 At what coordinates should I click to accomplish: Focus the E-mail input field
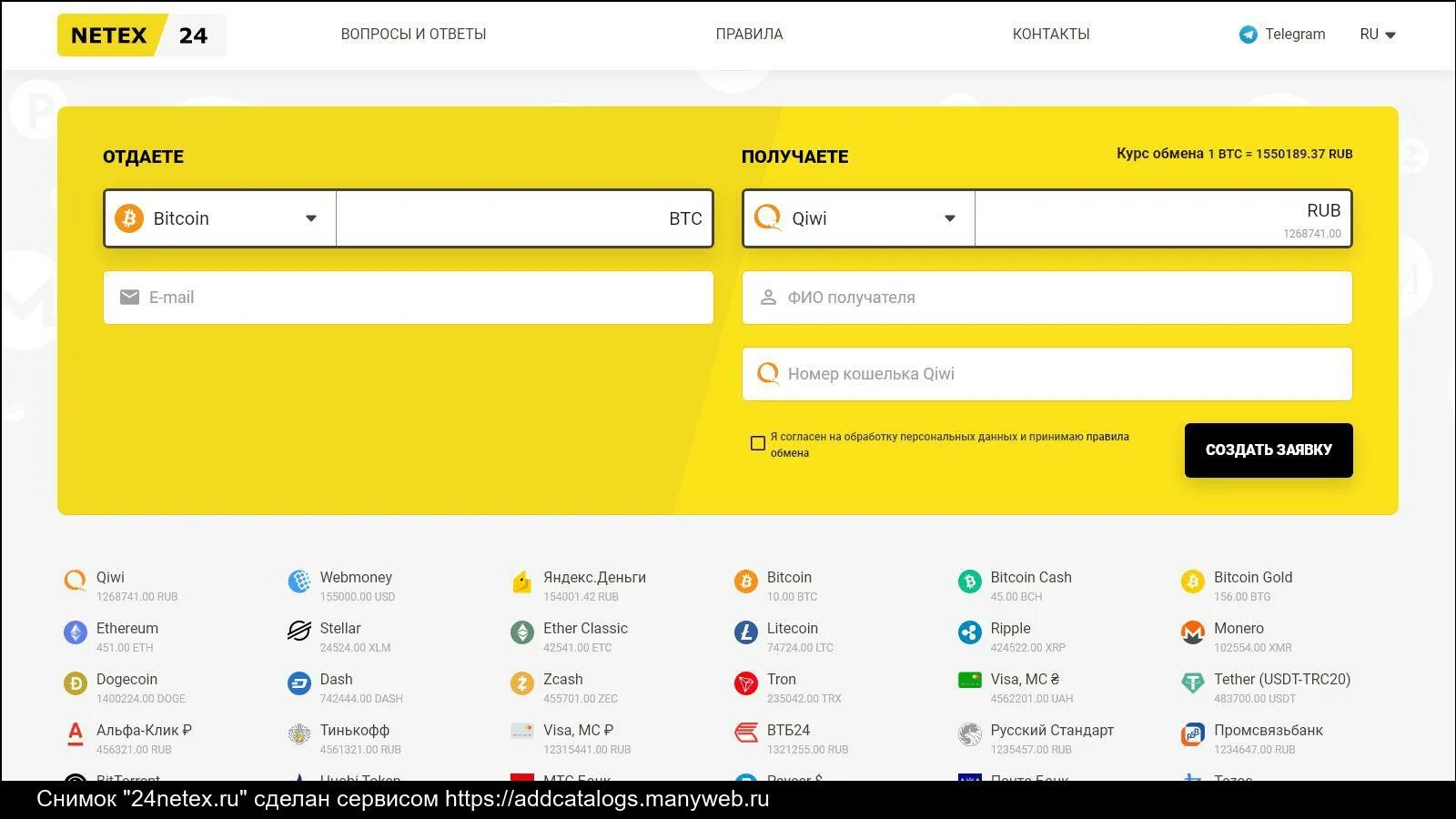pyautogui.click(x=409, y=298)
